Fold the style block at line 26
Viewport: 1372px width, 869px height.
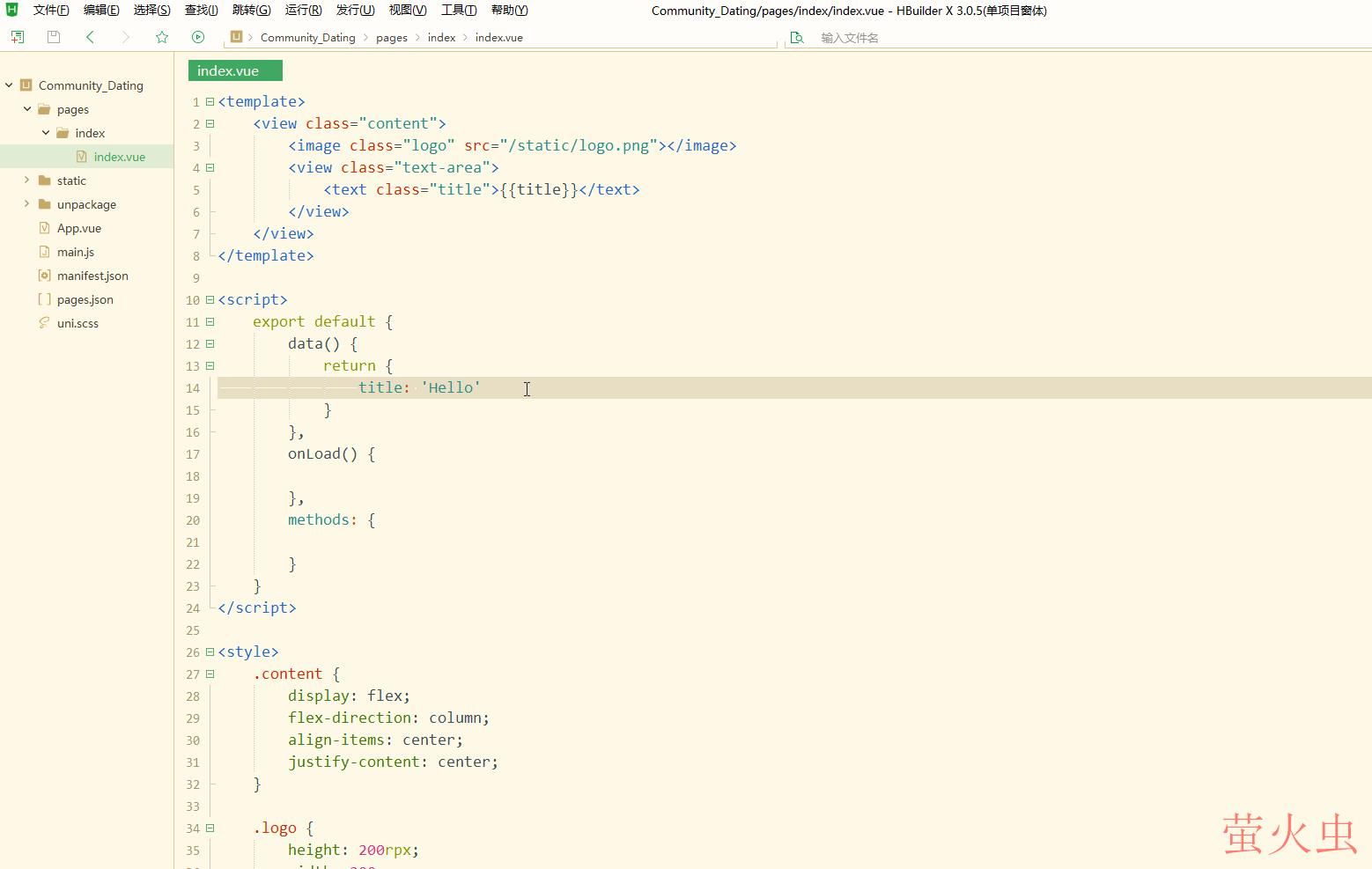210,652
